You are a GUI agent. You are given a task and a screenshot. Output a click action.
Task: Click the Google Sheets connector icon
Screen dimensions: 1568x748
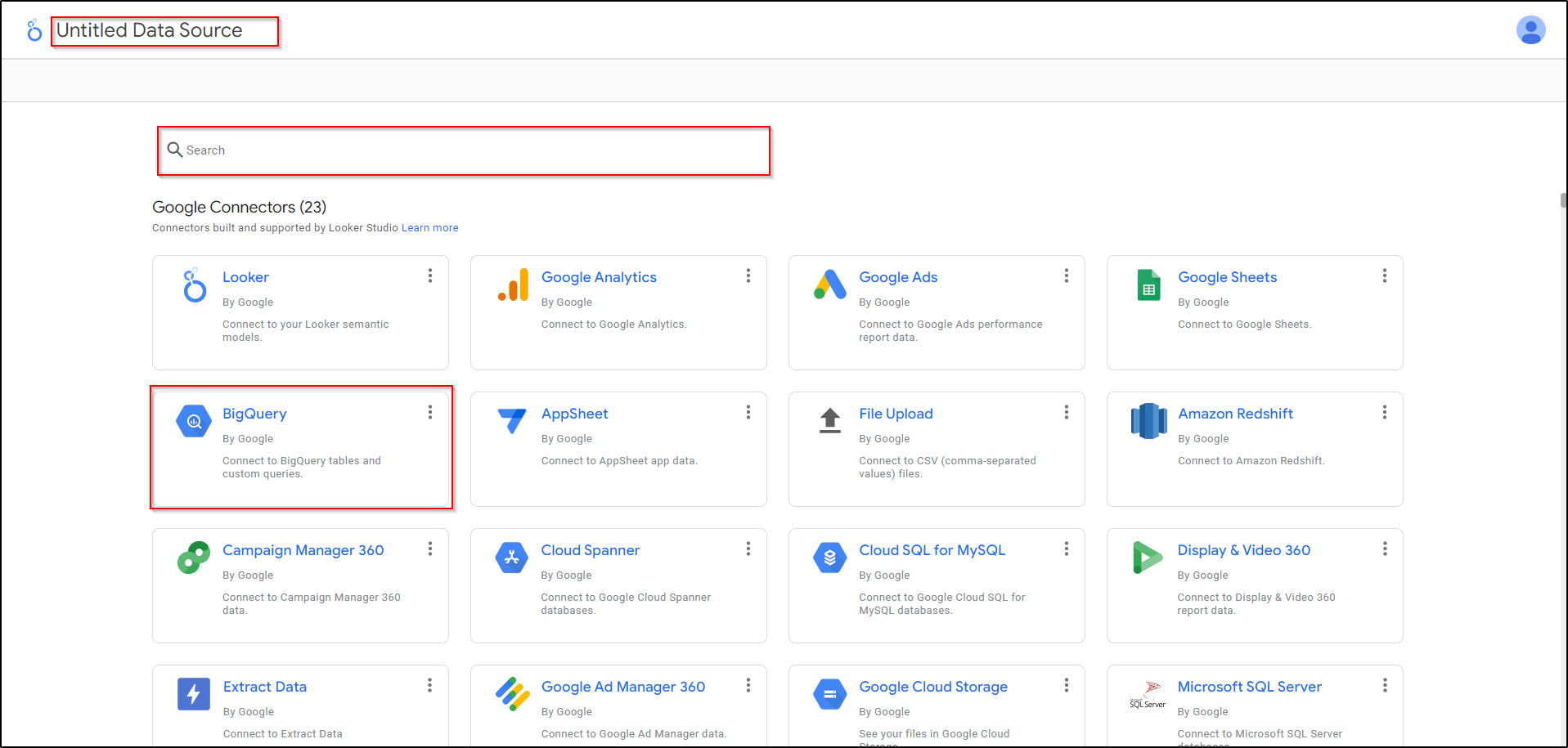pos(1148,285)
